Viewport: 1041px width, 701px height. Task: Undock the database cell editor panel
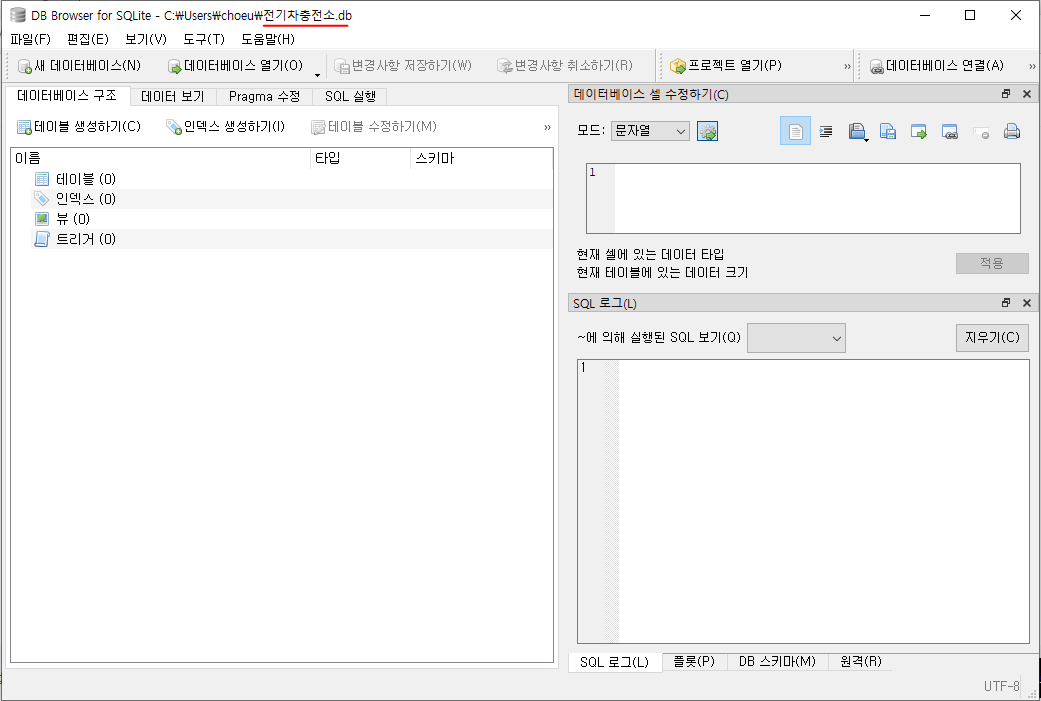point(1006,94)
